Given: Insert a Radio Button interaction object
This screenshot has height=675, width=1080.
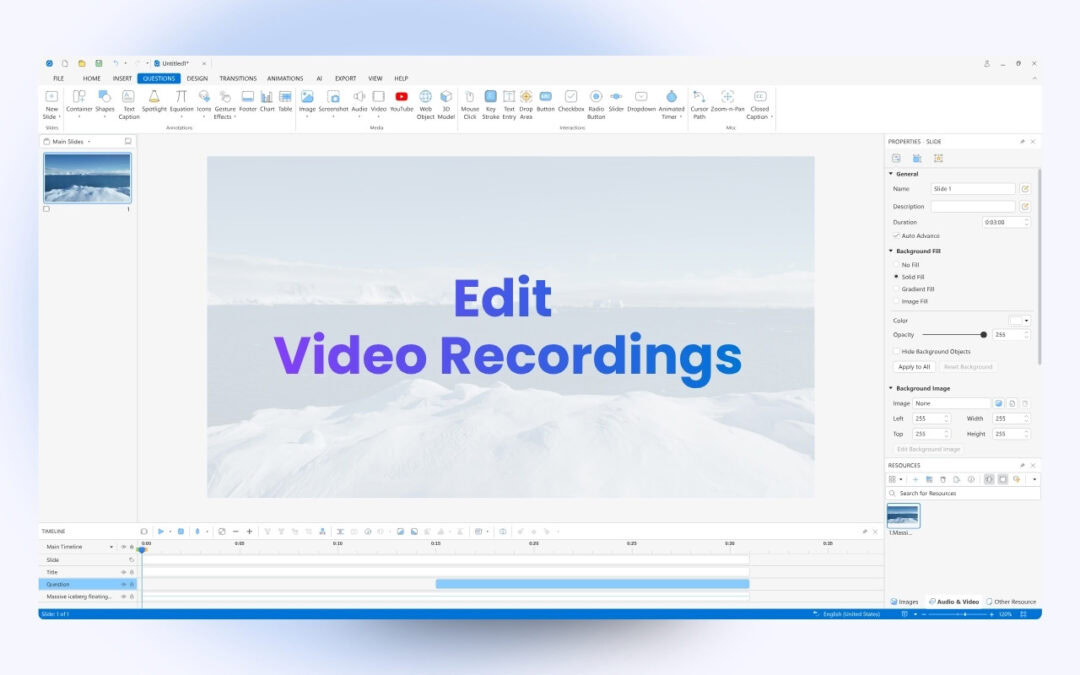Looking at the screenshot, I should coord(596,105).
